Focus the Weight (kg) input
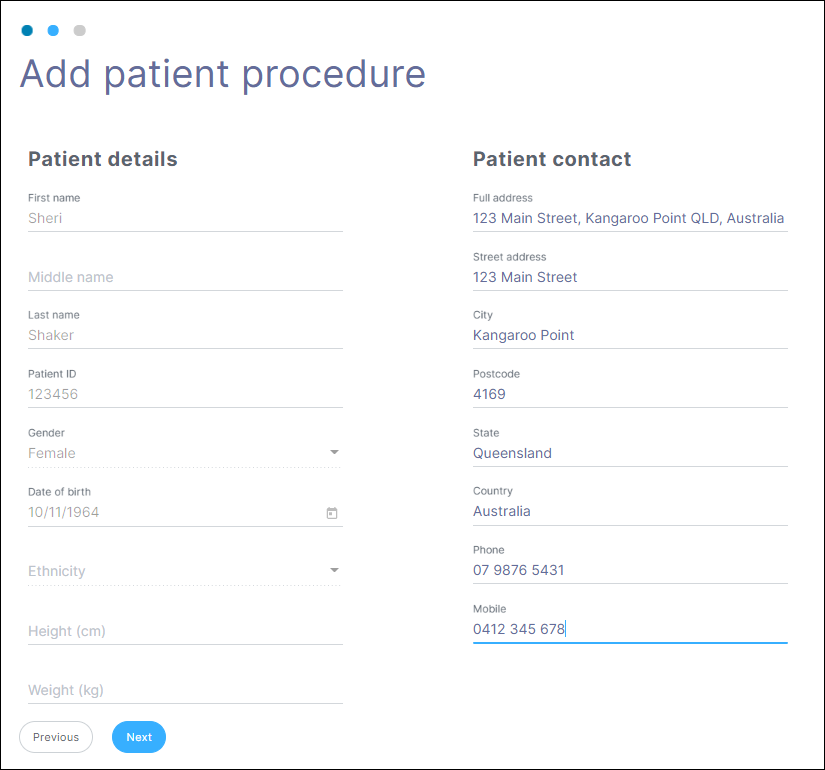Viewport: 825px width, 770px height. tap(185, 690)
